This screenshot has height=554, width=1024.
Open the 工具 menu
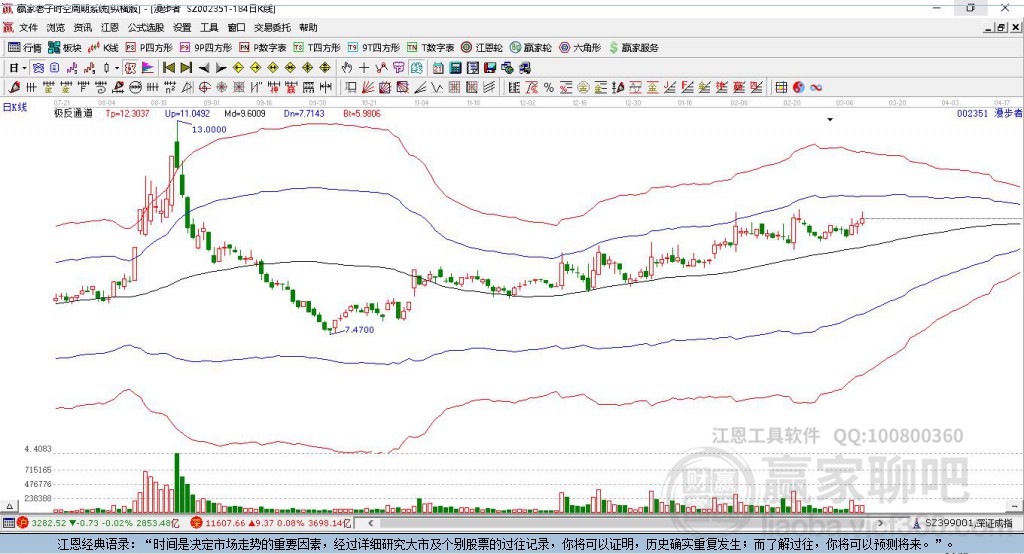209,27
